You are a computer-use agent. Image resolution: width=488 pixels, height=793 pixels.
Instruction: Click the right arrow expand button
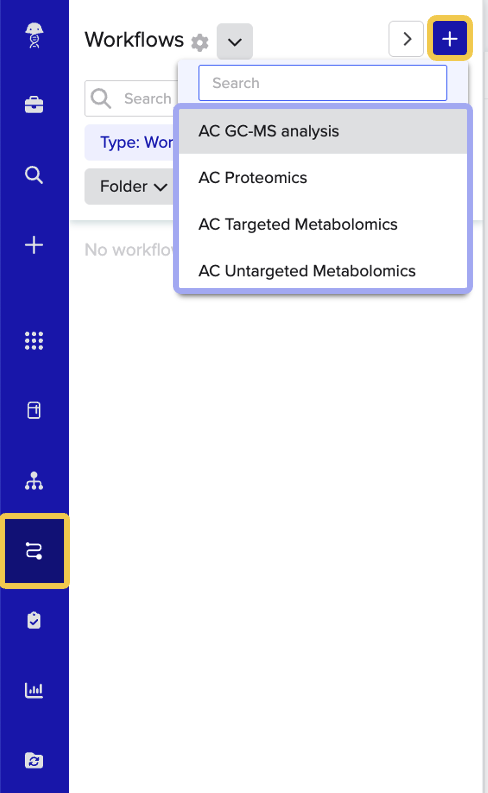(406, 39)
